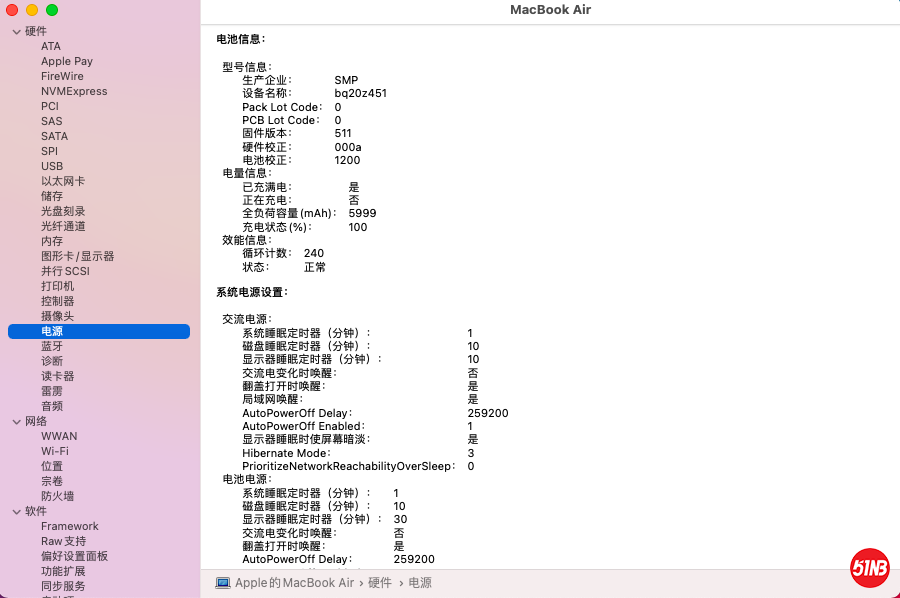The height and width of the screenshot is (598, 900).
Task: Select Wi-Fi under the 网络 section
Action: [x=58, y=451]
